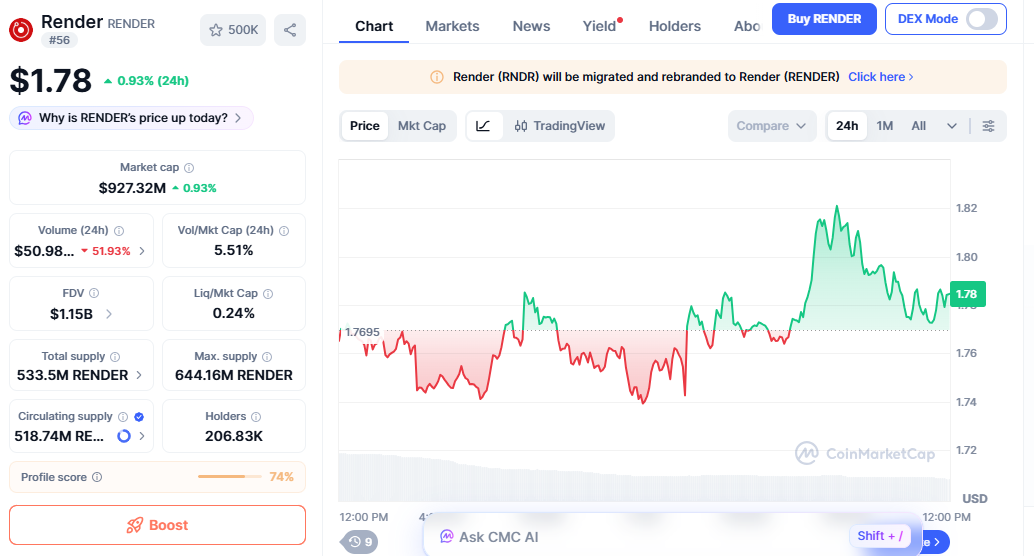Screen dimensions: 1034x556
Task: Click the Profile score 74% progress bar
Action: [x=229, y=476]
